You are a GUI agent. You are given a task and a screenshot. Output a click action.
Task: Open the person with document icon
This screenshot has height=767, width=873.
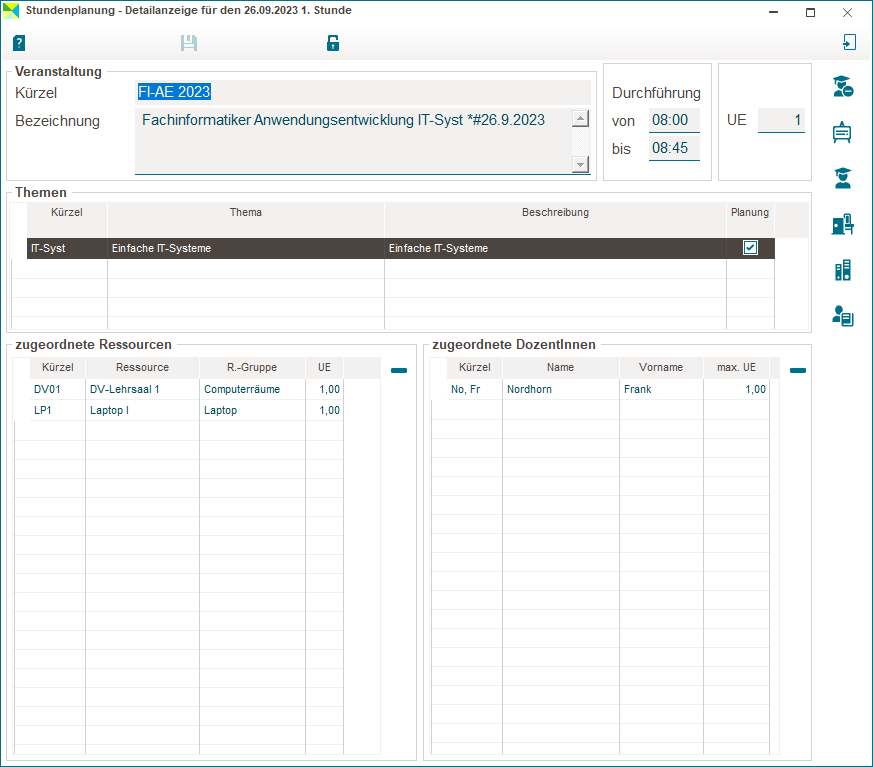pos(842,318)
